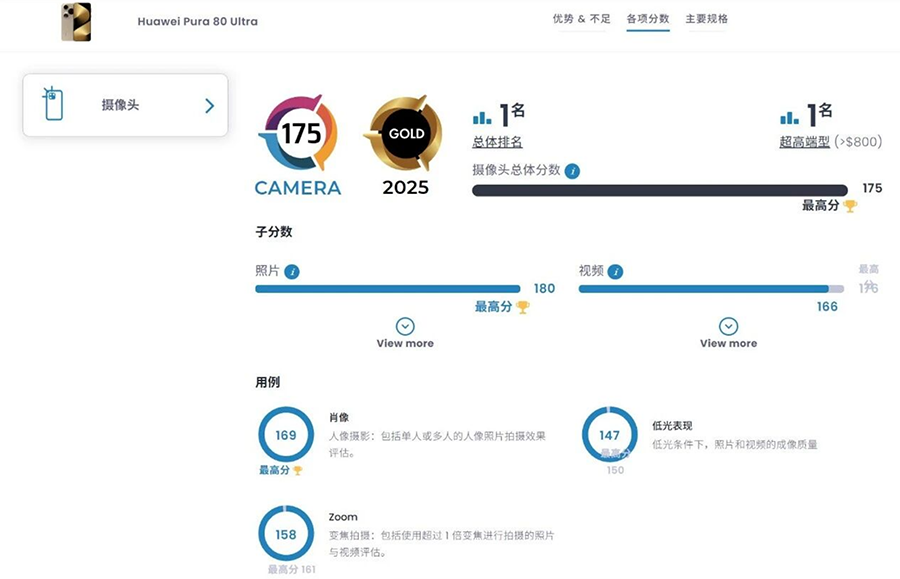Click the right chevron on 摄像头 card
This screenshot has height=579, width=900.
tap(210, 106)
